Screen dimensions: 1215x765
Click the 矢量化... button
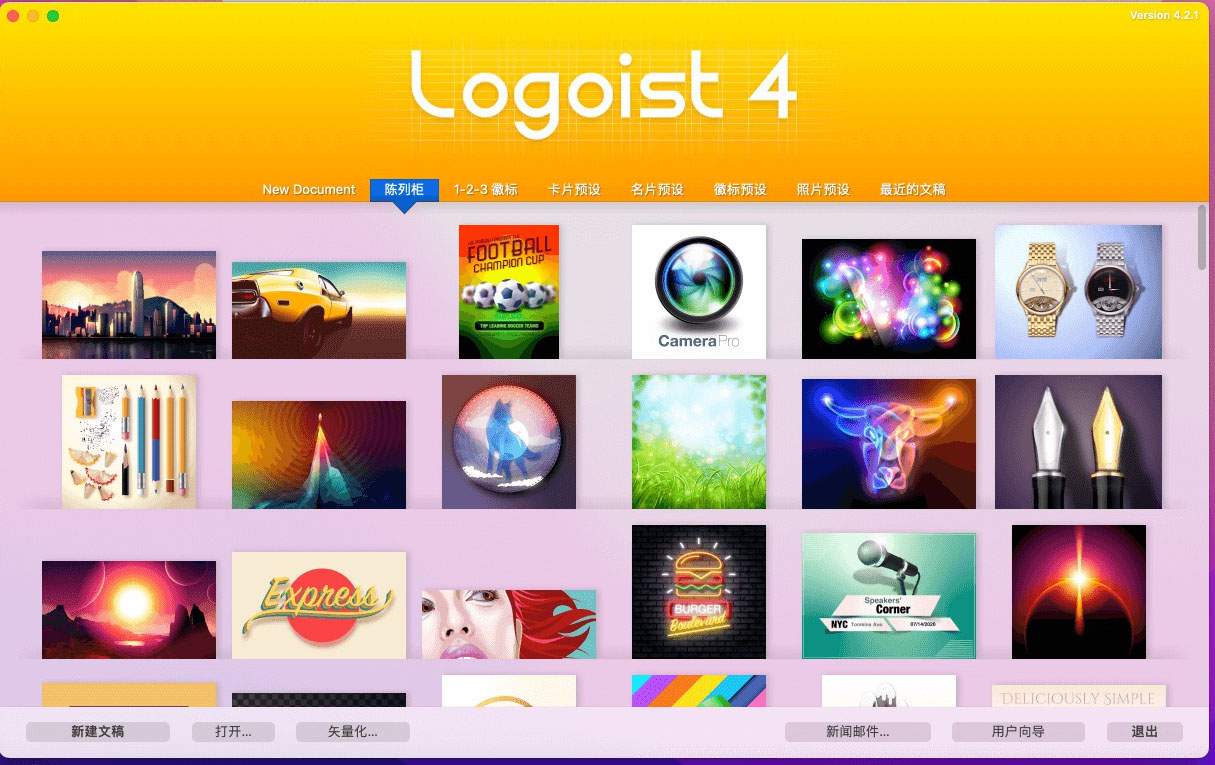[353, 732]
